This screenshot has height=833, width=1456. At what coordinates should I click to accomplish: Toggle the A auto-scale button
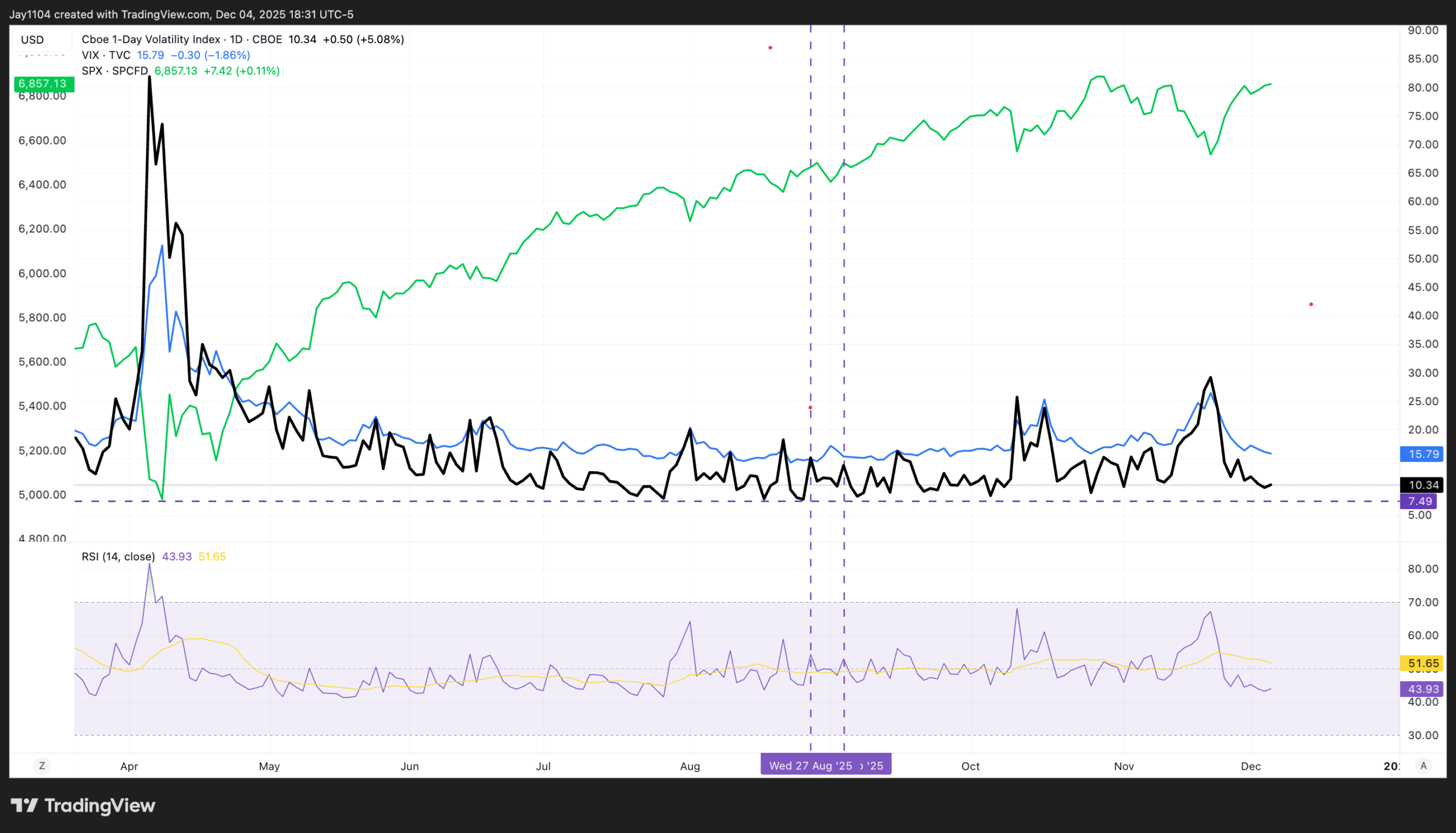(1424, 765)
